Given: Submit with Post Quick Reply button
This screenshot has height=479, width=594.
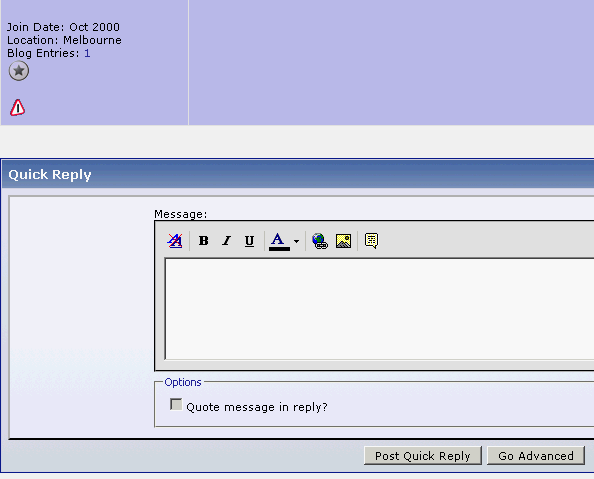Looking at the screenshot, I should [x=423, y=456].
